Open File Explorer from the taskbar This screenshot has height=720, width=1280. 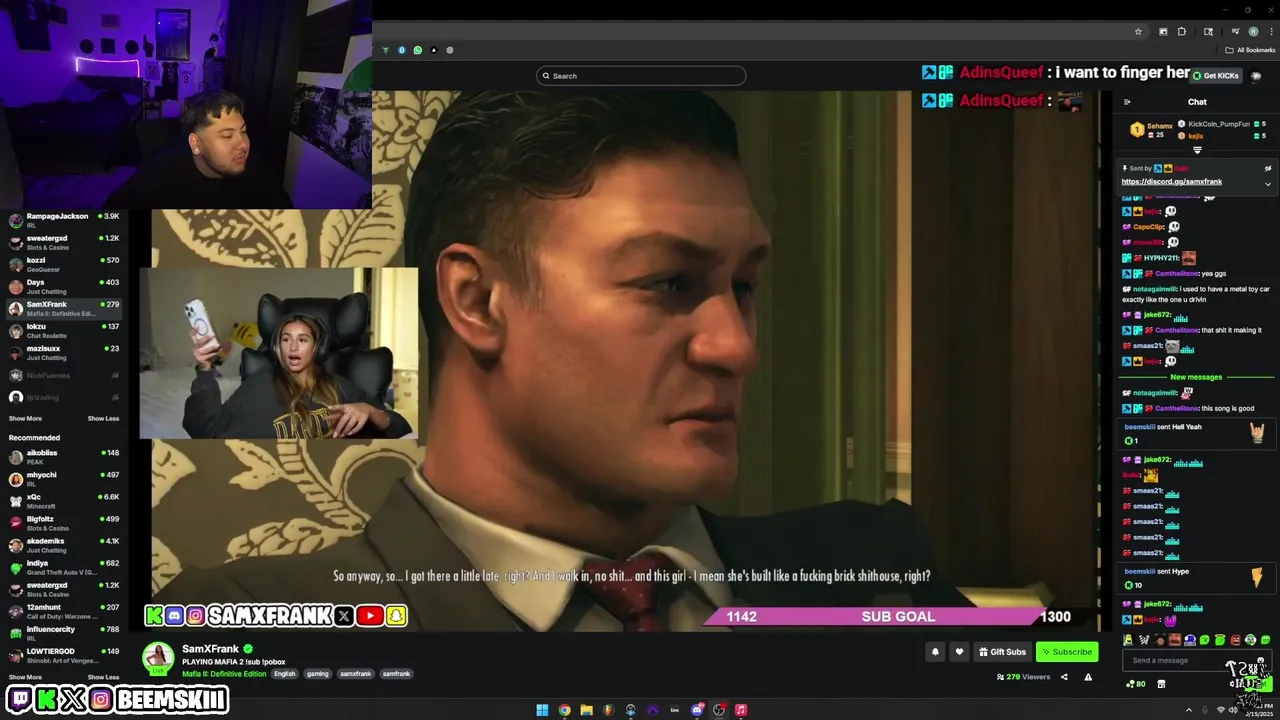pyautogui.click(x=586, y=710)
